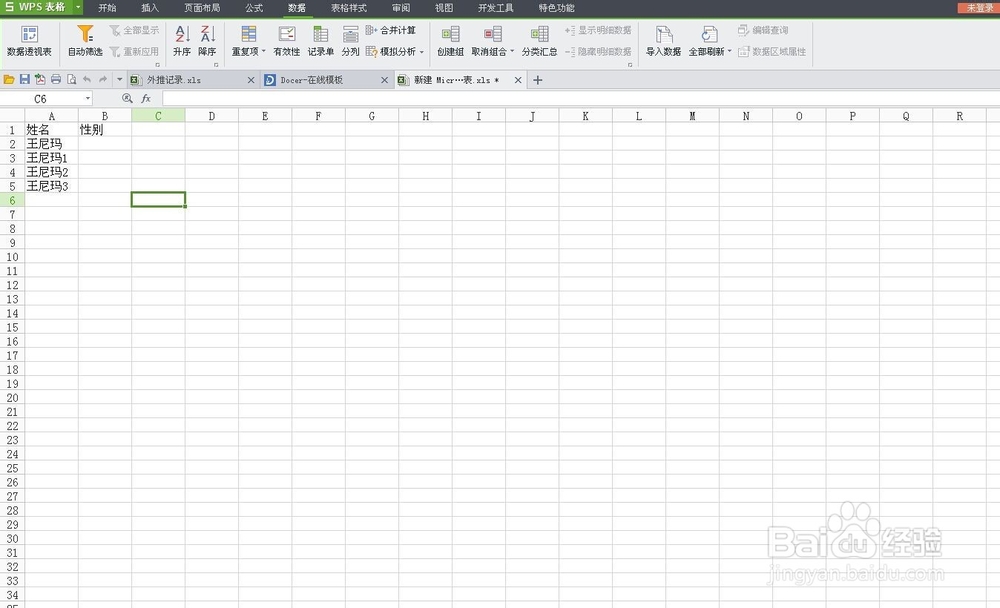Open the sort group dialog launcher
This screenshot has width=1000, height=608.
point(216,64)
